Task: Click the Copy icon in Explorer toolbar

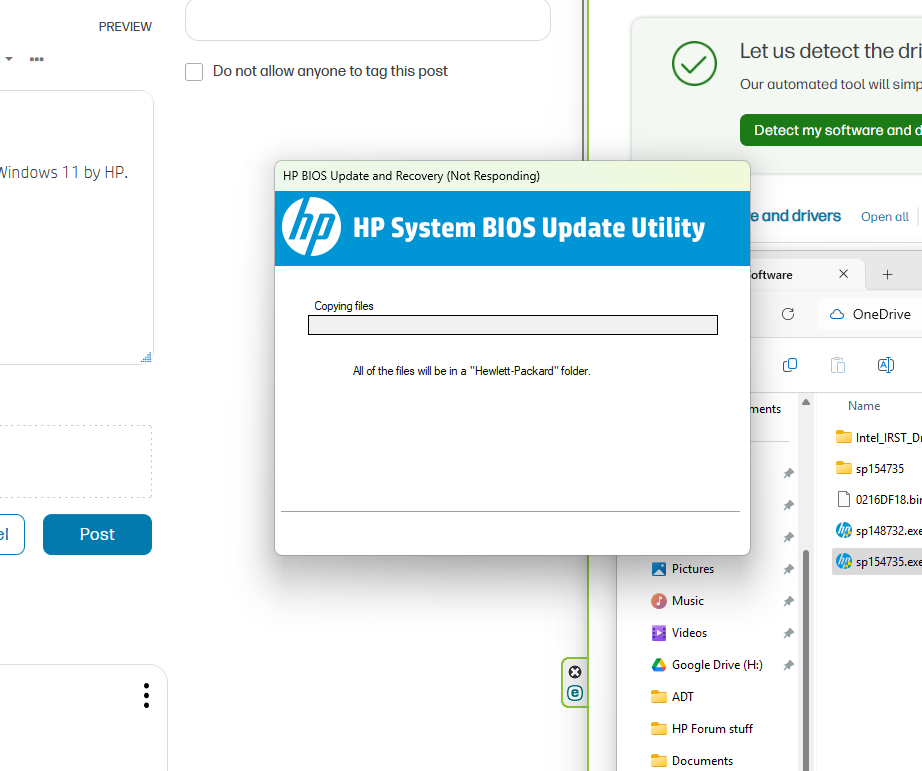Action: [x=790, y=365]
